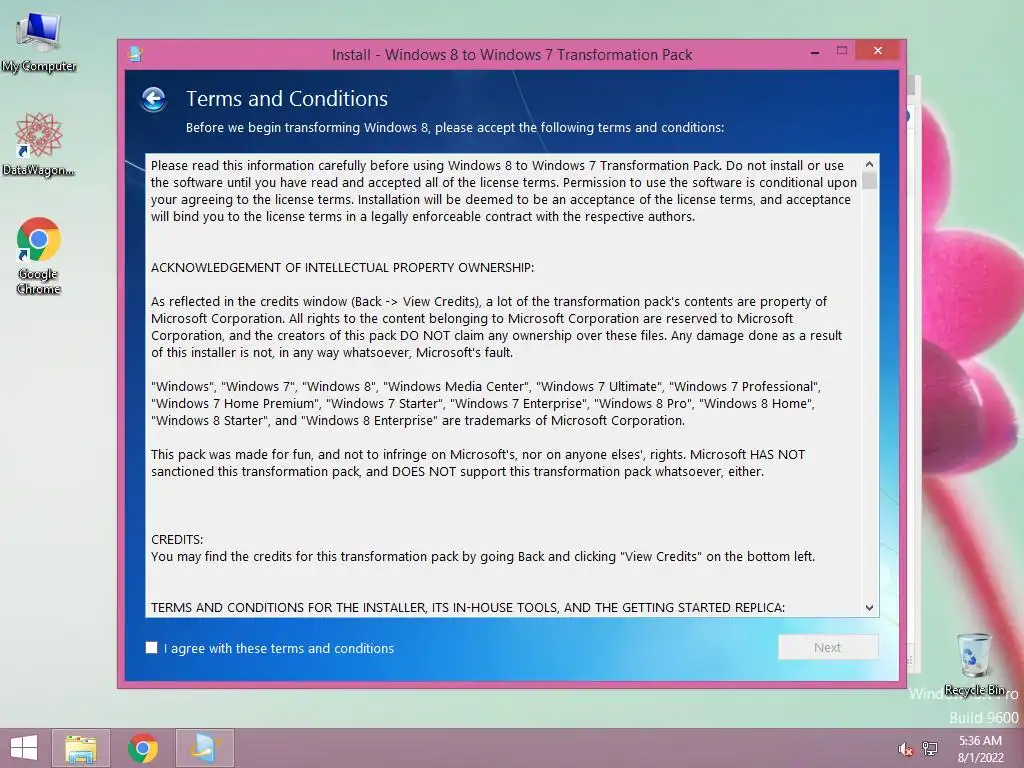This screenshot has height=768, width=1024.
Task: Click the muted volume tray icon
Action: point(904,749)
